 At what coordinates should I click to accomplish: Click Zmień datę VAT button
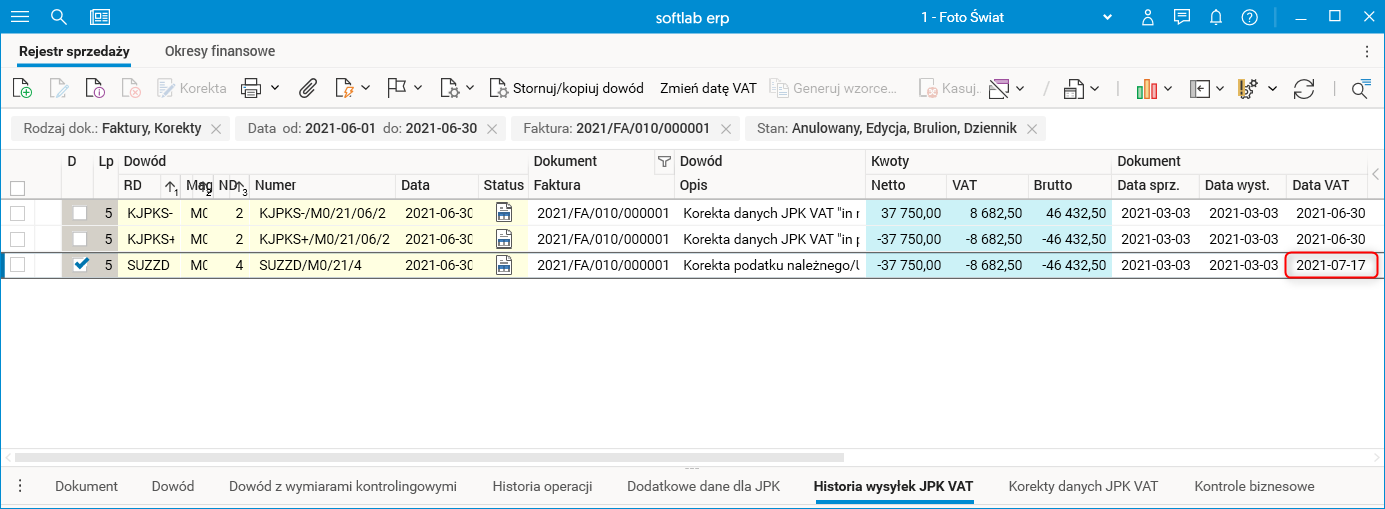[708, 88]
